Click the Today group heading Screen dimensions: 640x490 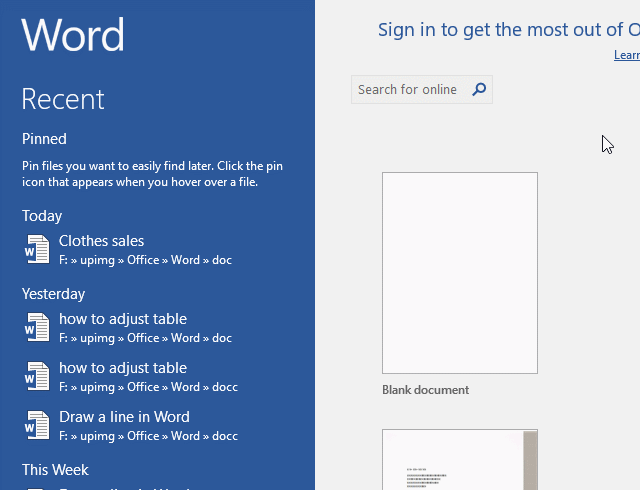tap(42, 216)
